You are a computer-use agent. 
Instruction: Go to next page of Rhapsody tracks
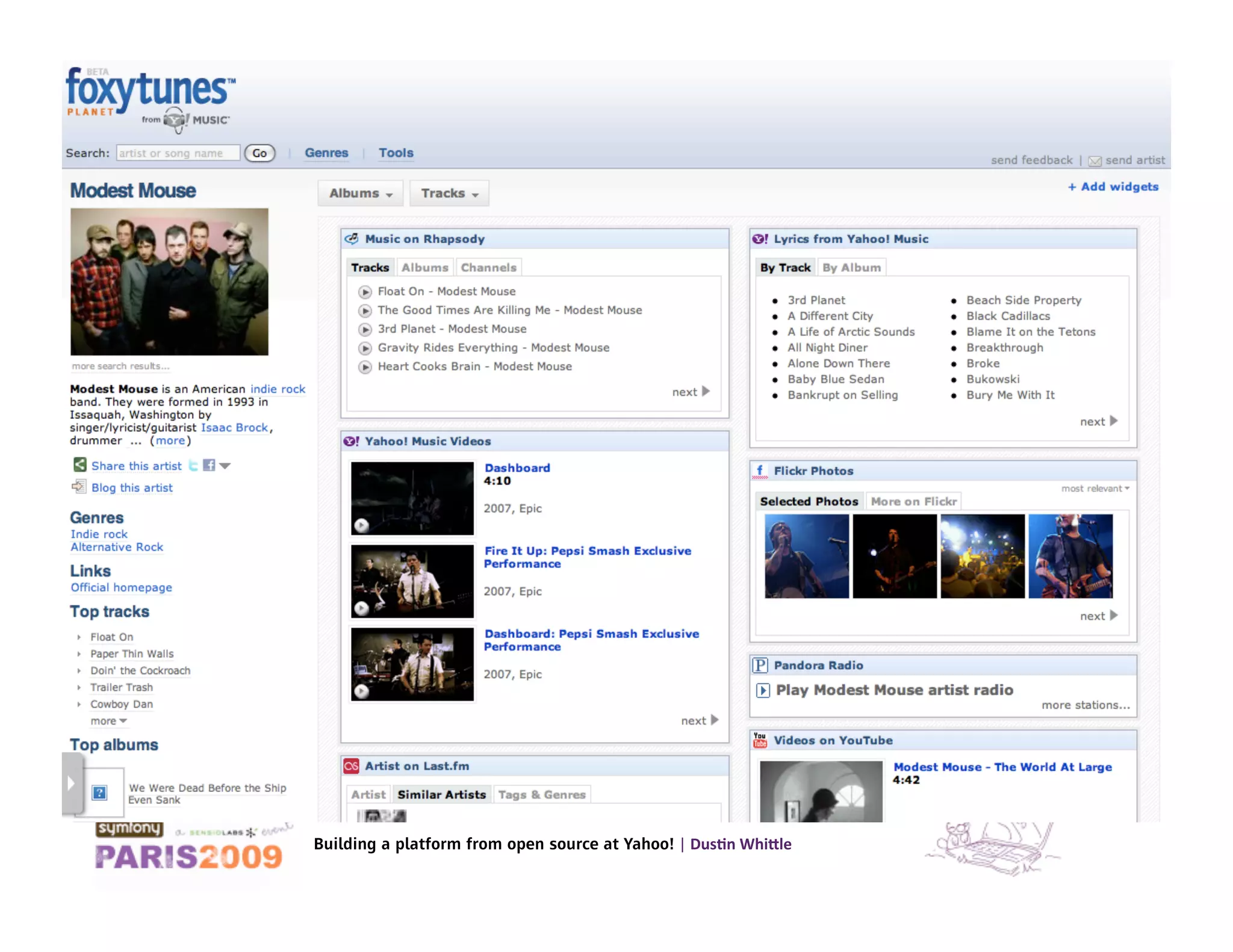pos(691,392)
